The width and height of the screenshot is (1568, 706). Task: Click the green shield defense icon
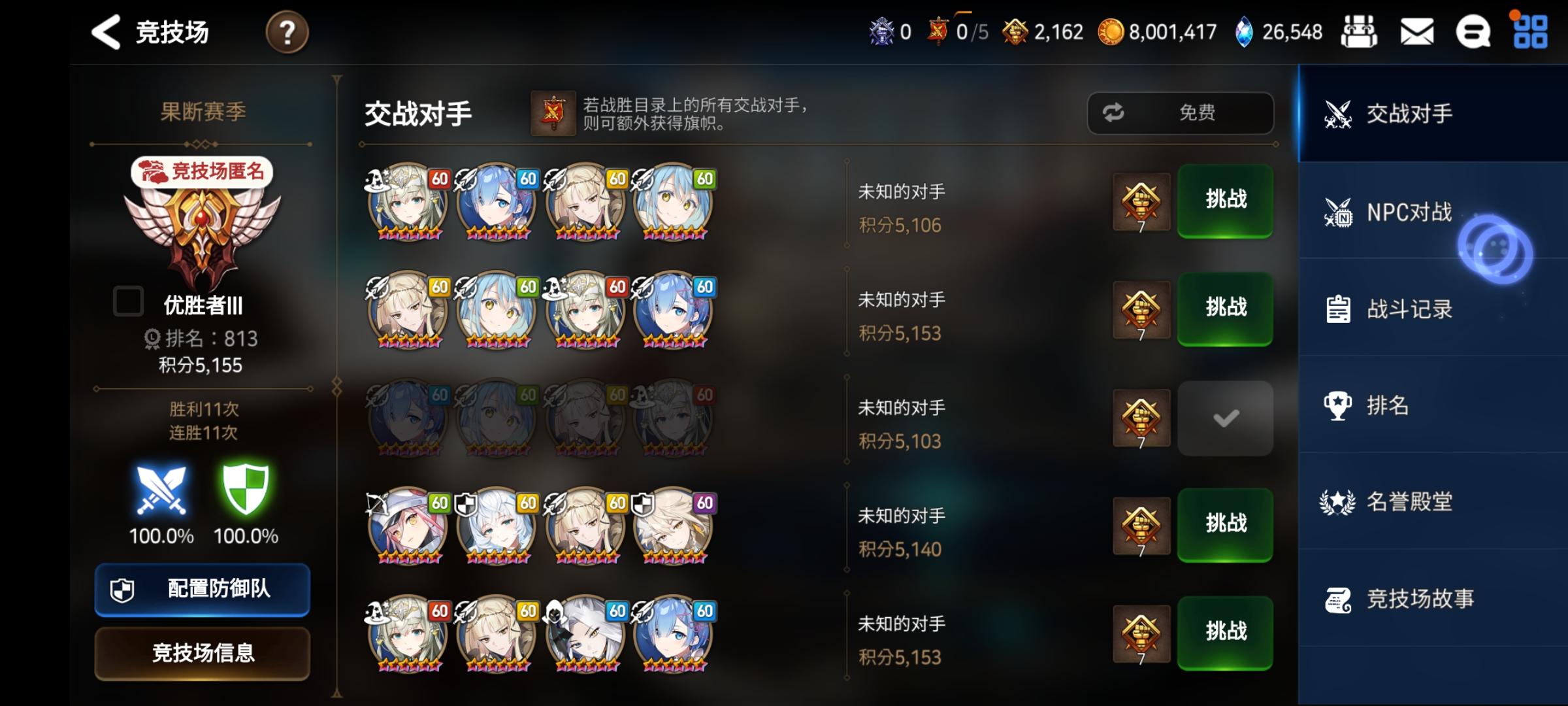click(246, 490)
